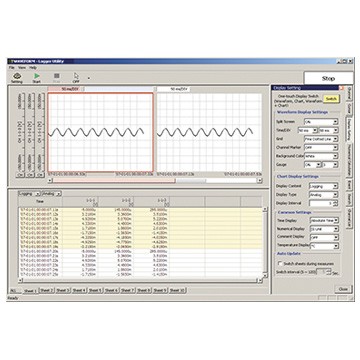Screen dimensions: 360x360
Task: Toggle the third channel On button under gauges
Action: coord(40,174)
